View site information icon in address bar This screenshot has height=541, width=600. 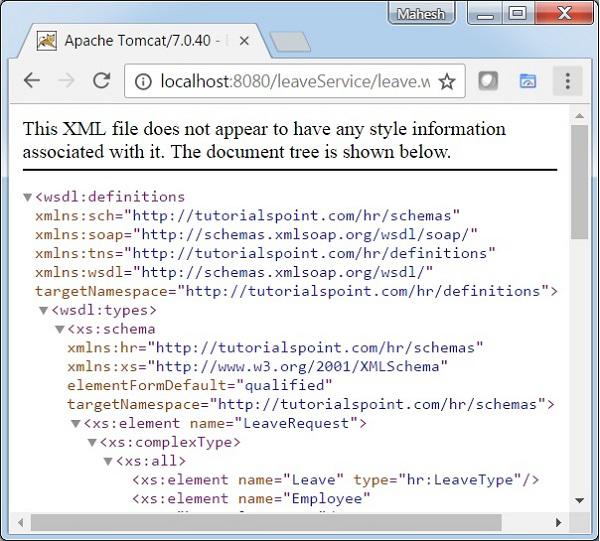143,81
